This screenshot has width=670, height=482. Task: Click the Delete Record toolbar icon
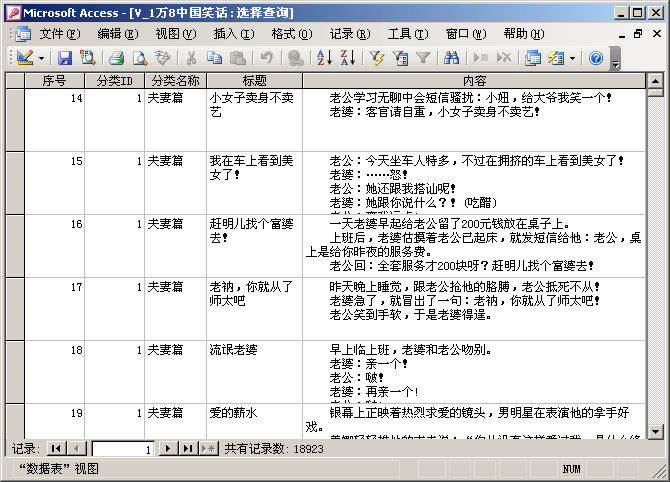(x=504, y=58)
